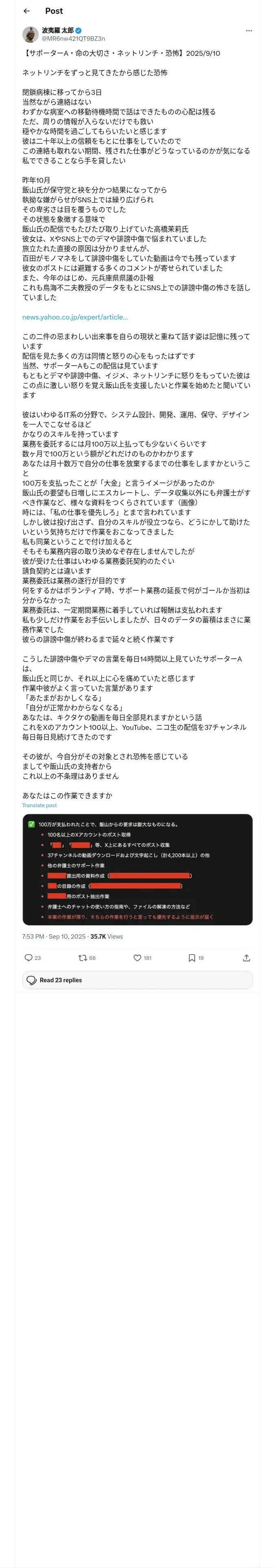Repost using the retweet arrows icon

(x=82, y=957)
